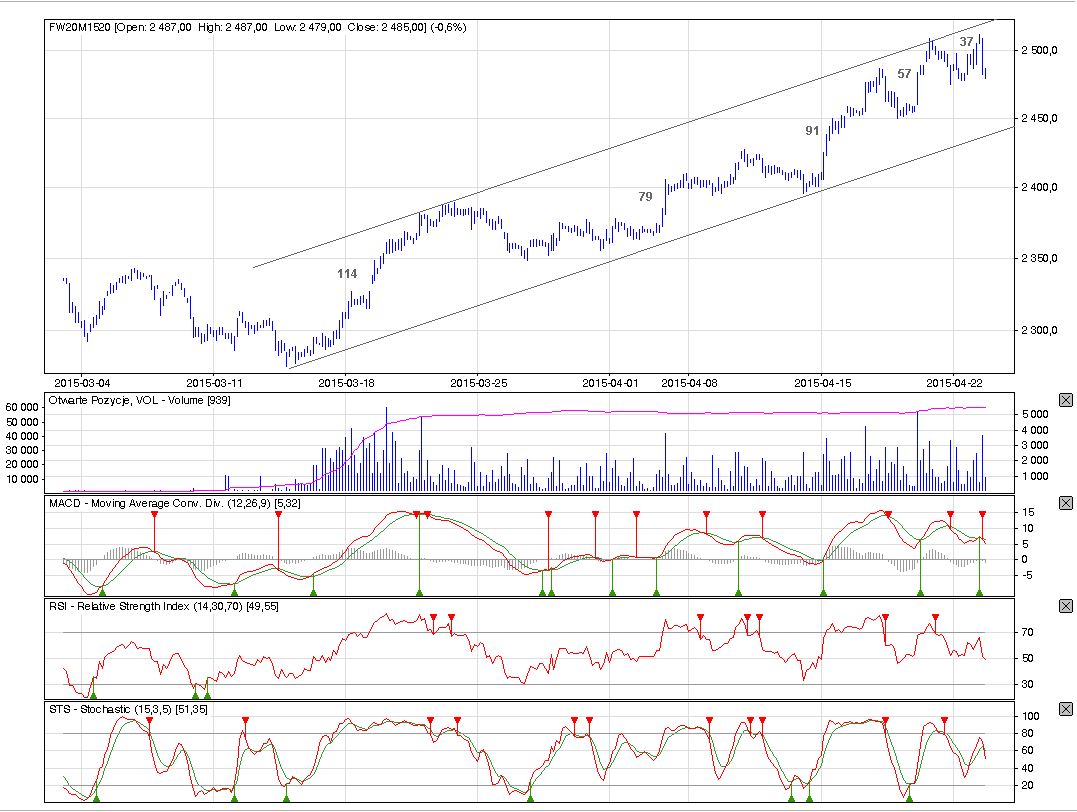This screenshot has height=812, width=1077.
Task: Click the 10 000 open interest axis value
Action: [x=22, y=480]
